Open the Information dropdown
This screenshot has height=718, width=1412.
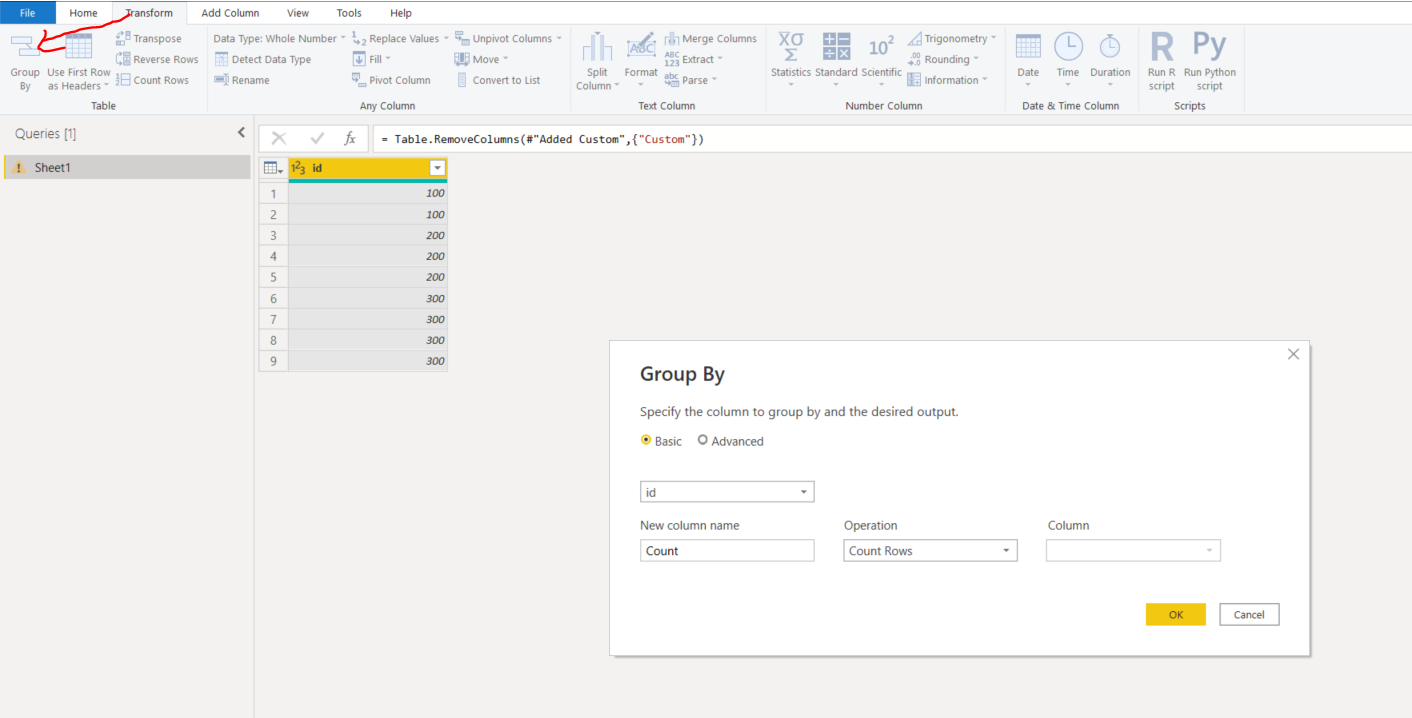pos(947,80)
